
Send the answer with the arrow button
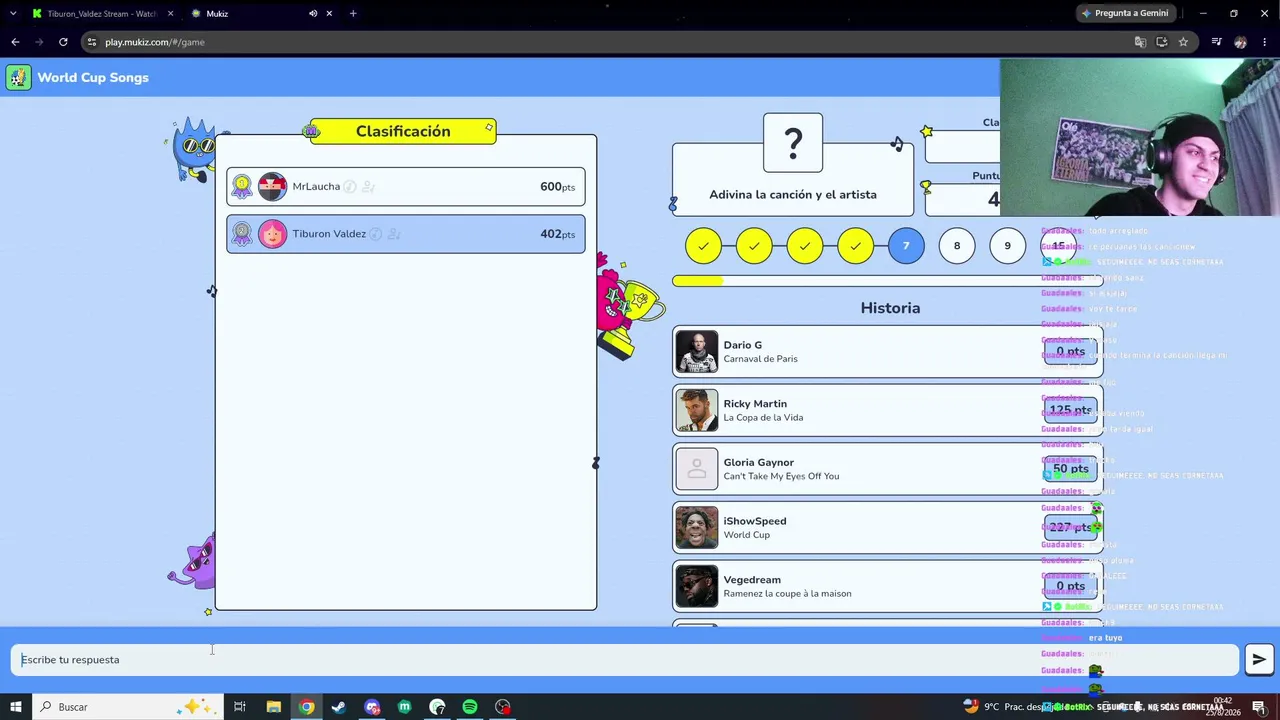click(1259, 659)
